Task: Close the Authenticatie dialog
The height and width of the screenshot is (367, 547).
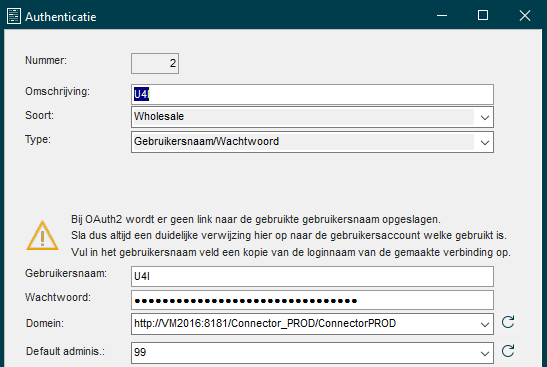Action: click(x=525, y=15)
